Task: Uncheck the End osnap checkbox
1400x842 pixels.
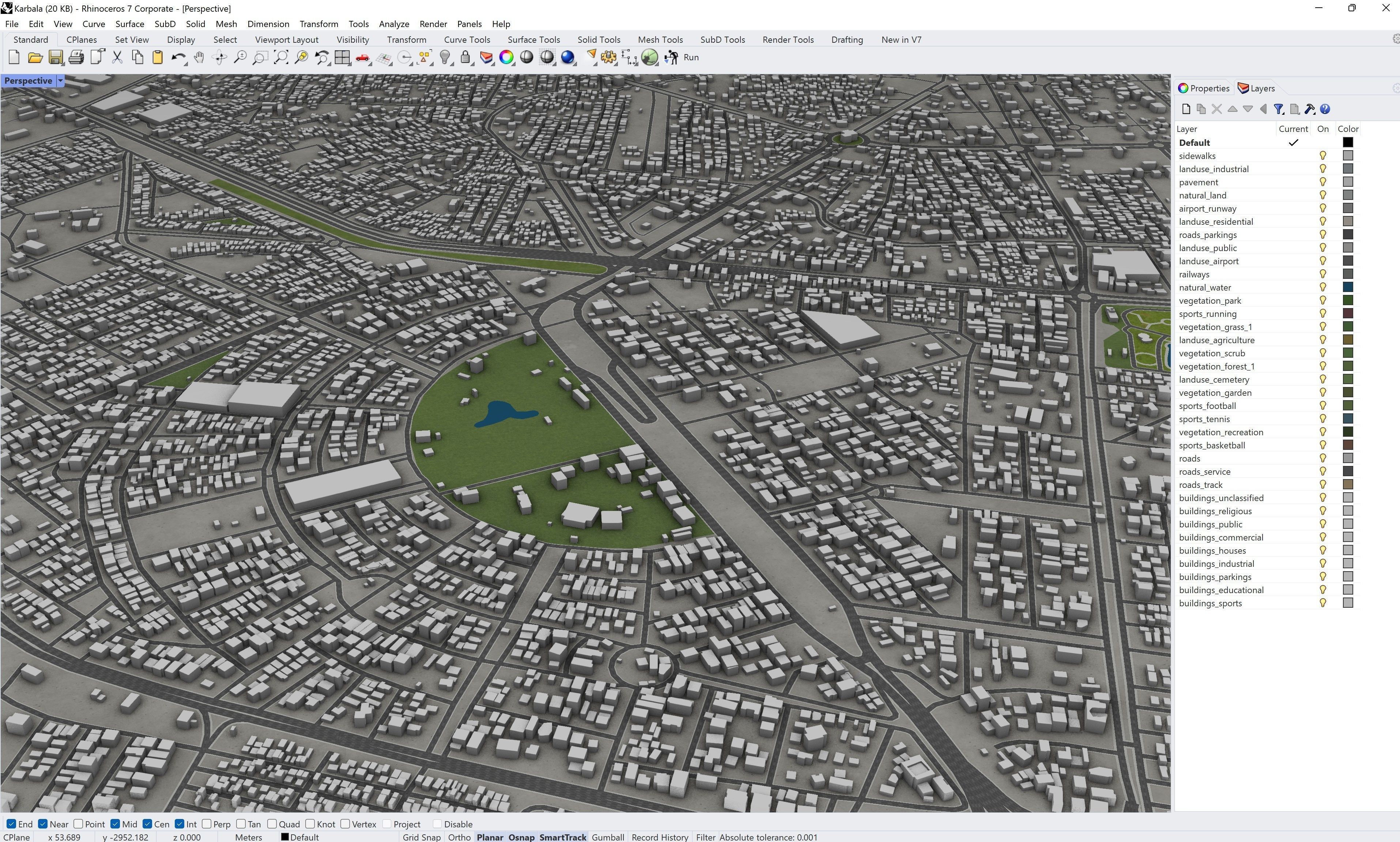Action: 11,824
